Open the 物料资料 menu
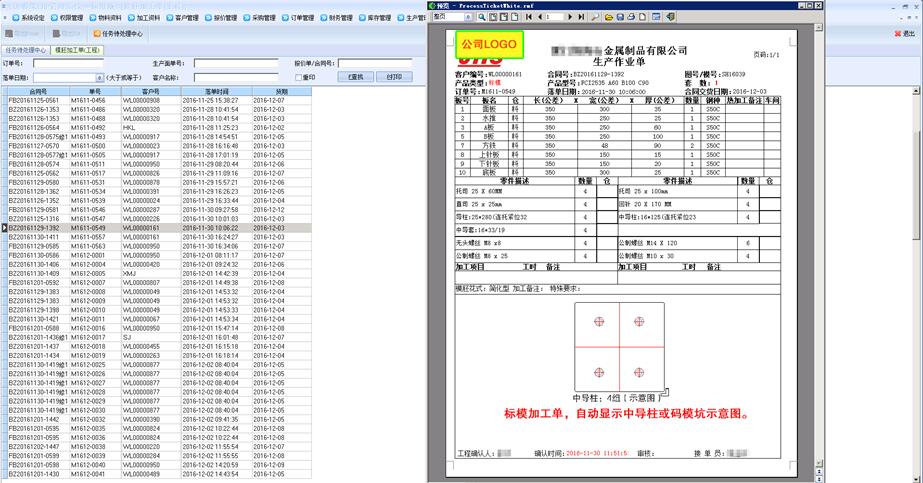This screenshot has height=483, width=923. [x=105, y=18]
